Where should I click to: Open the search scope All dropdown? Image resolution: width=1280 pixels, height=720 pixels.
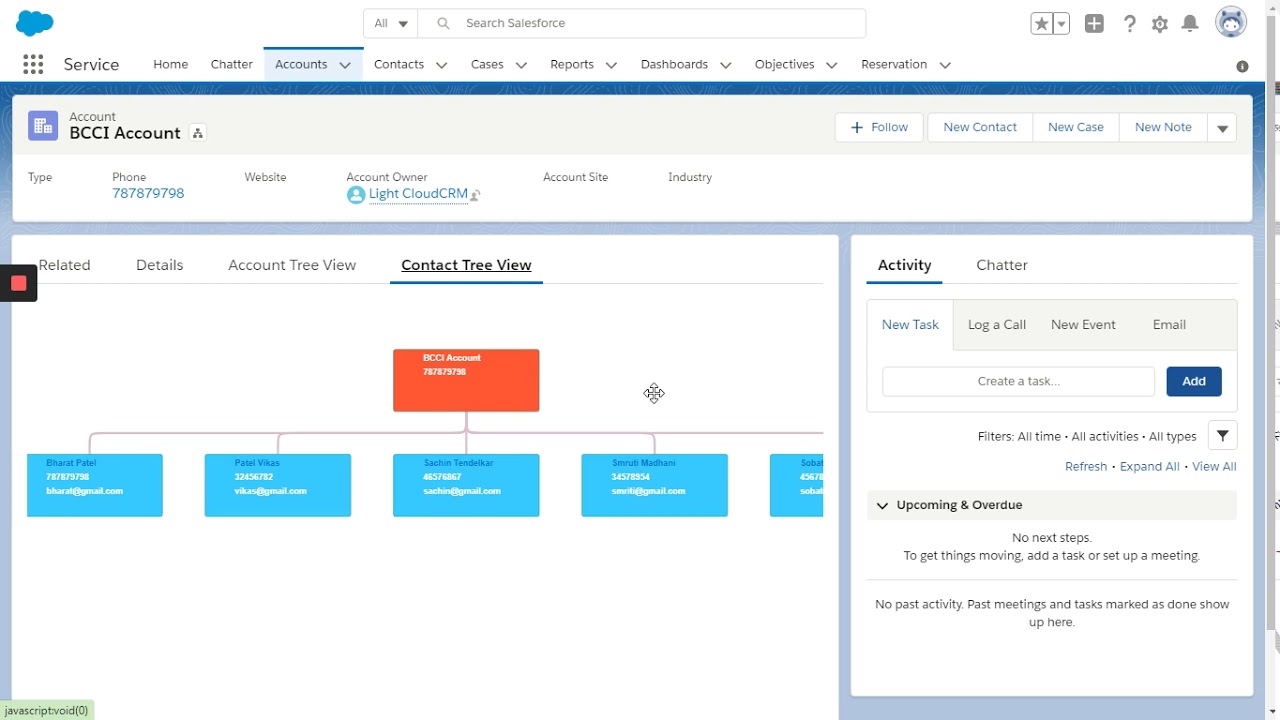coord(391,23)
